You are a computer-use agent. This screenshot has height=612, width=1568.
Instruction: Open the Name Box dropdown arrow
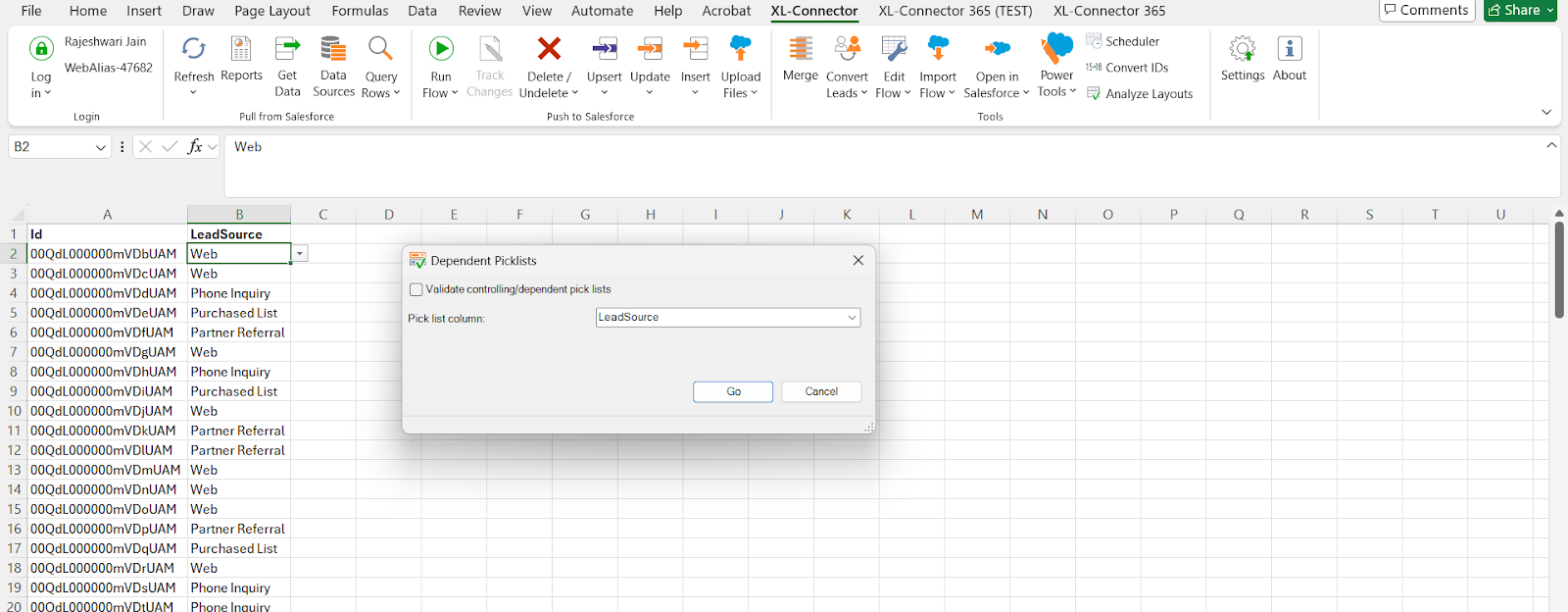101,147
